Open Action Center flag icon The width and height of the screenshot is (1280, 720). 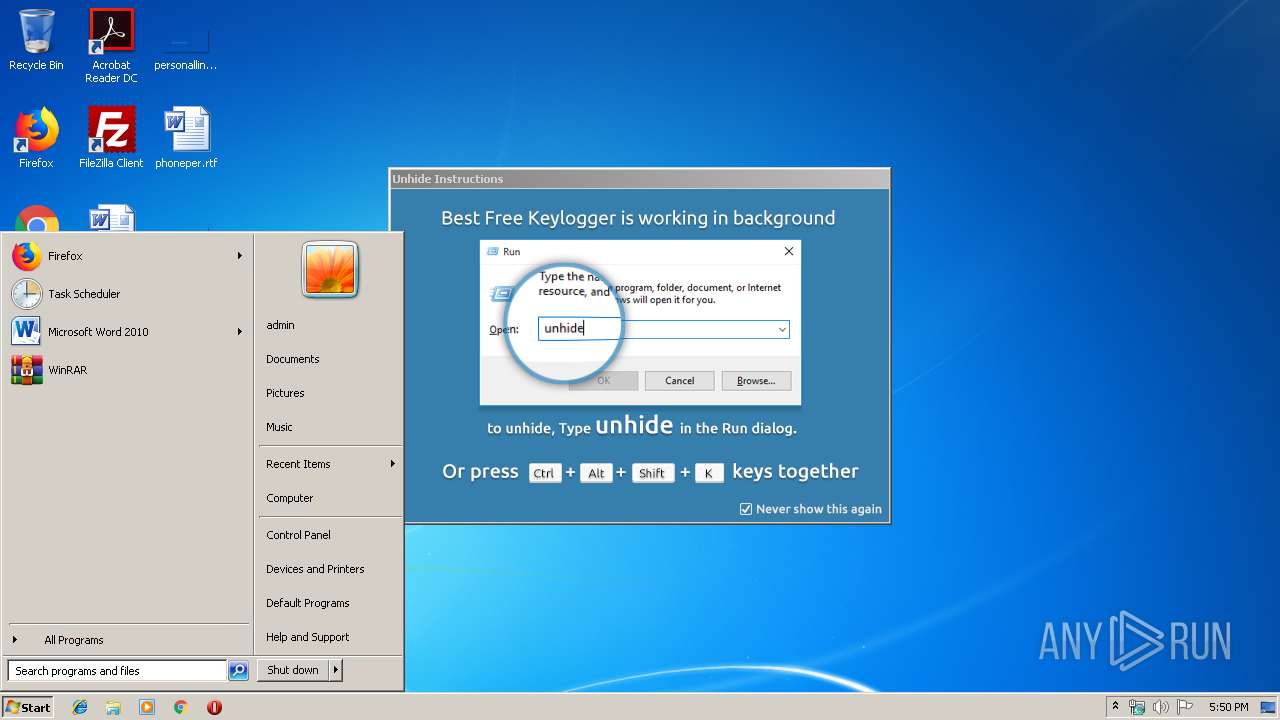click(x=1185, y=707)
